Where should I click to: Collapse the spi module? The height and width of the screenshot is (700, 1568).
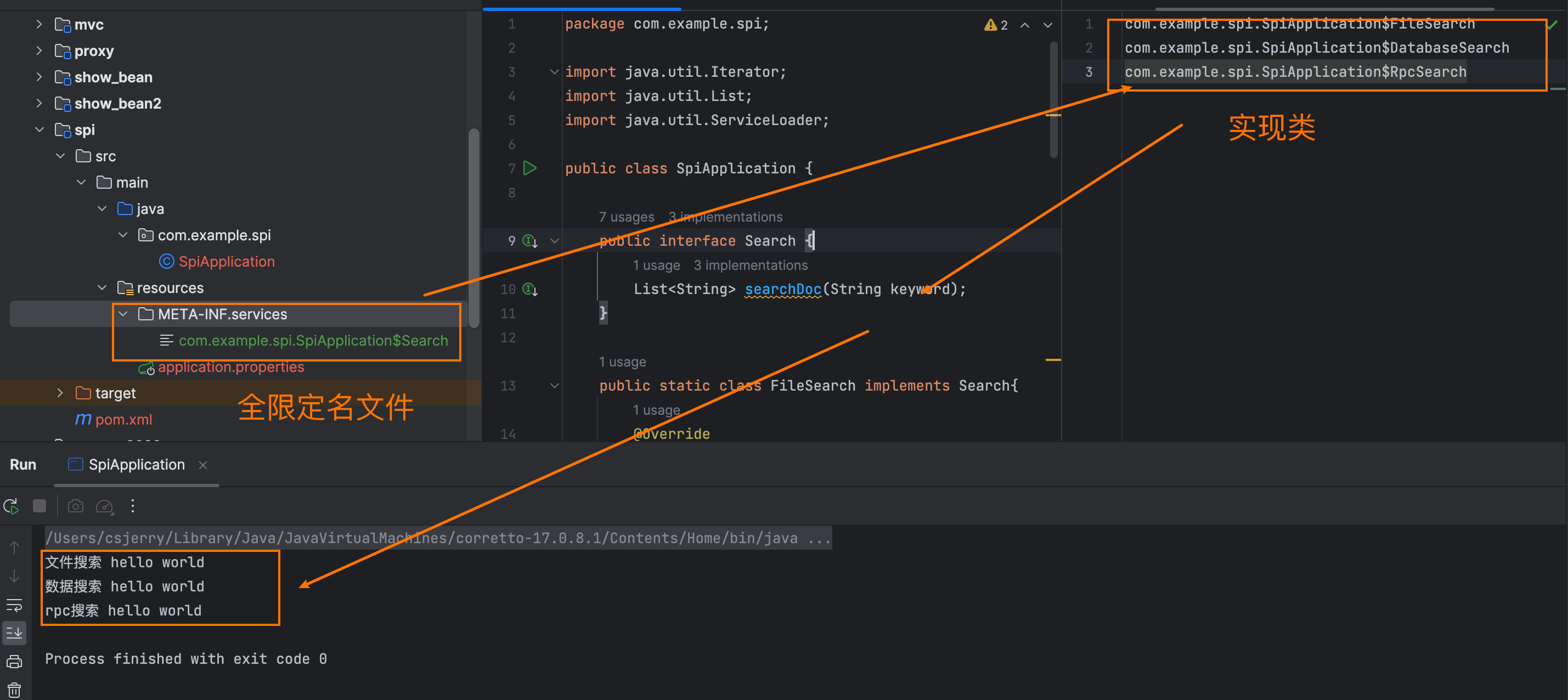39,129
